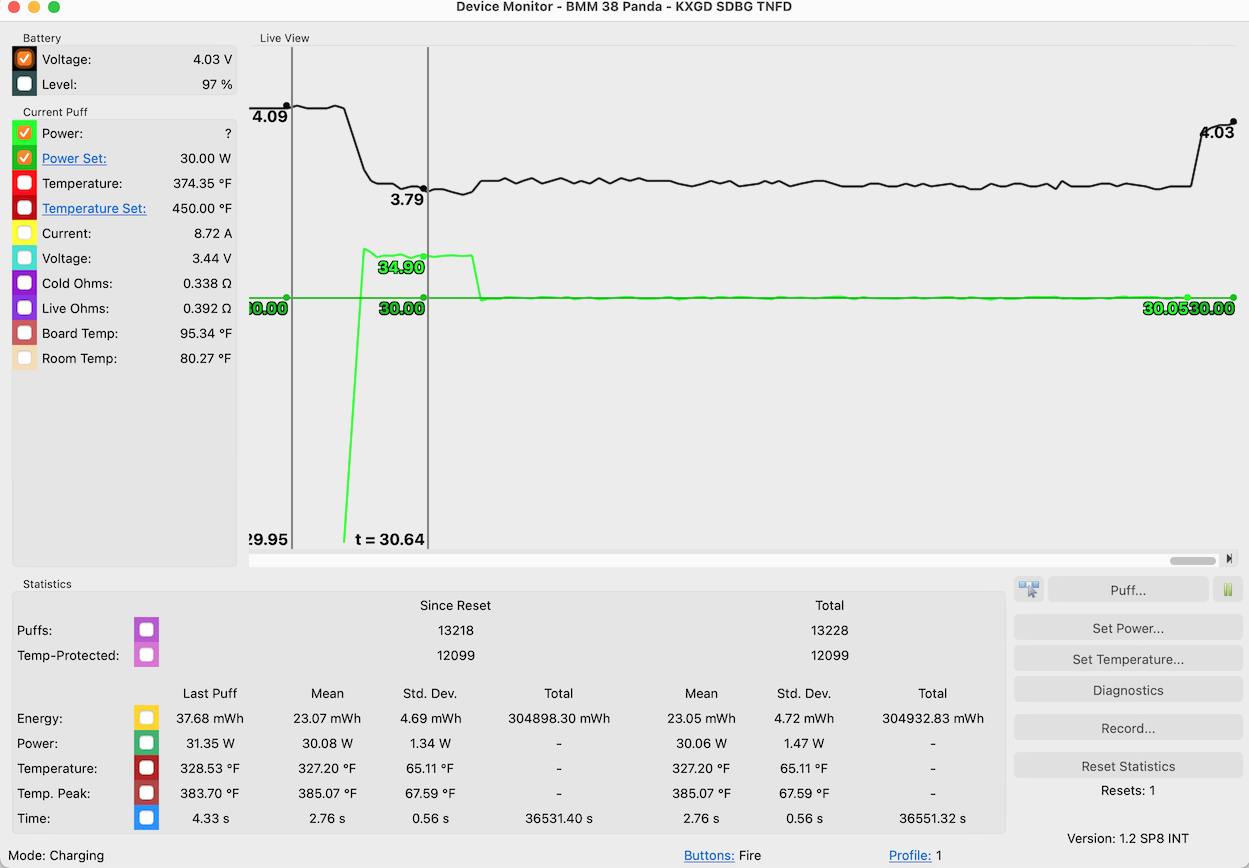Enable the Battery Level graph checkbox

tap(25, 84)
